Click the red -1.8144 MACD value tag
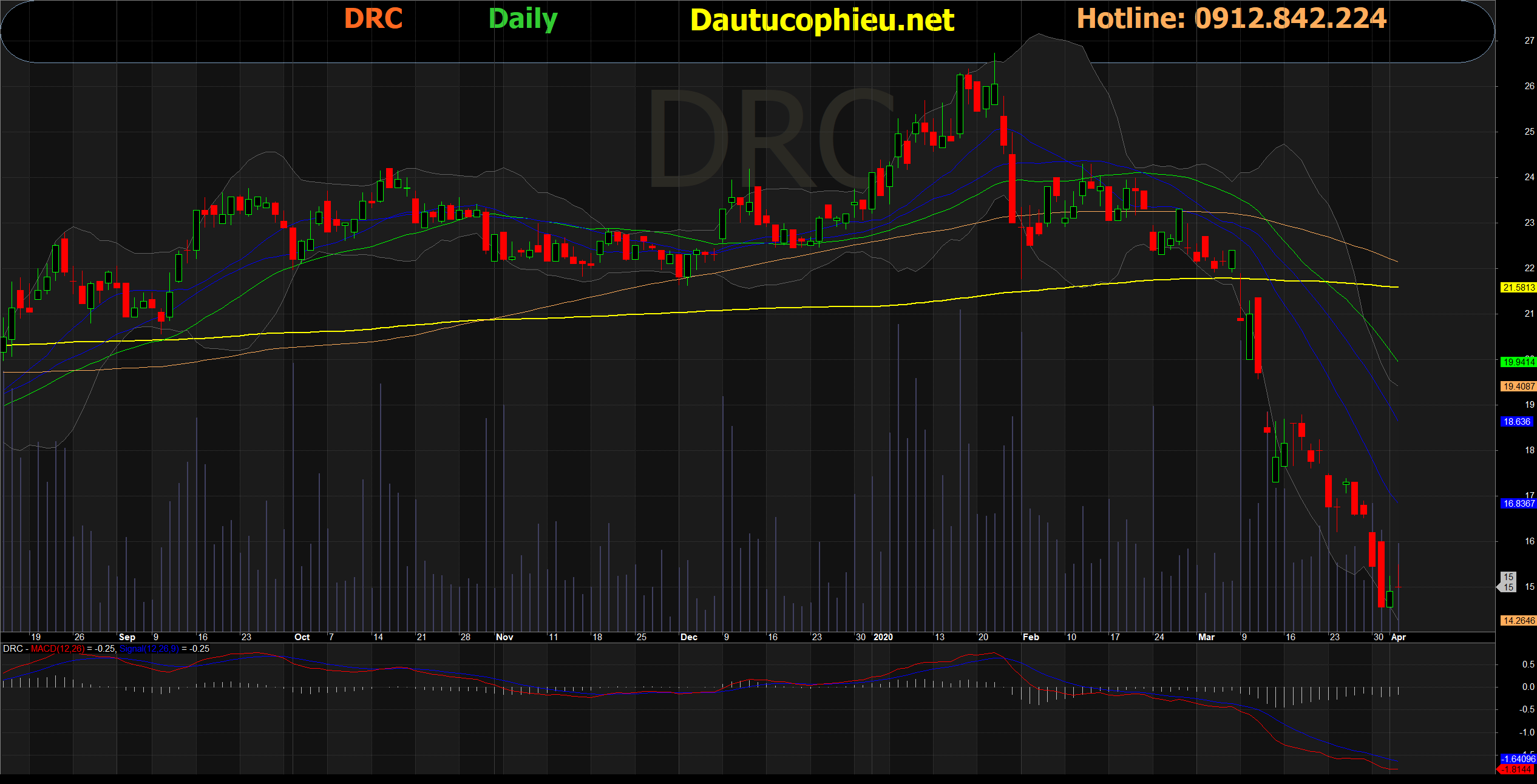This screenshot has width=1537, height=784. click(1517, 769)
